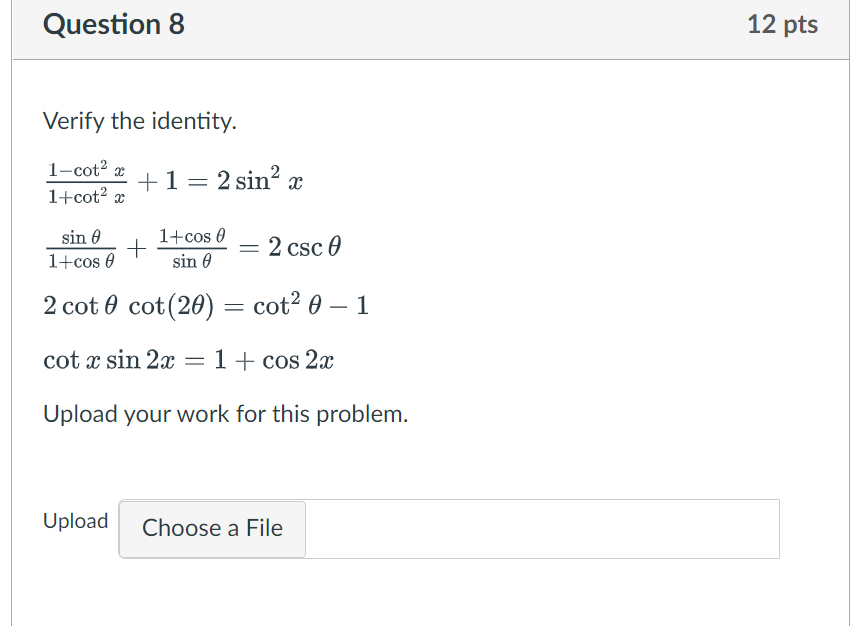This screenshot has height=626, width=851.
Task: Select the Question 8 header text
Action: pos(113,25)
